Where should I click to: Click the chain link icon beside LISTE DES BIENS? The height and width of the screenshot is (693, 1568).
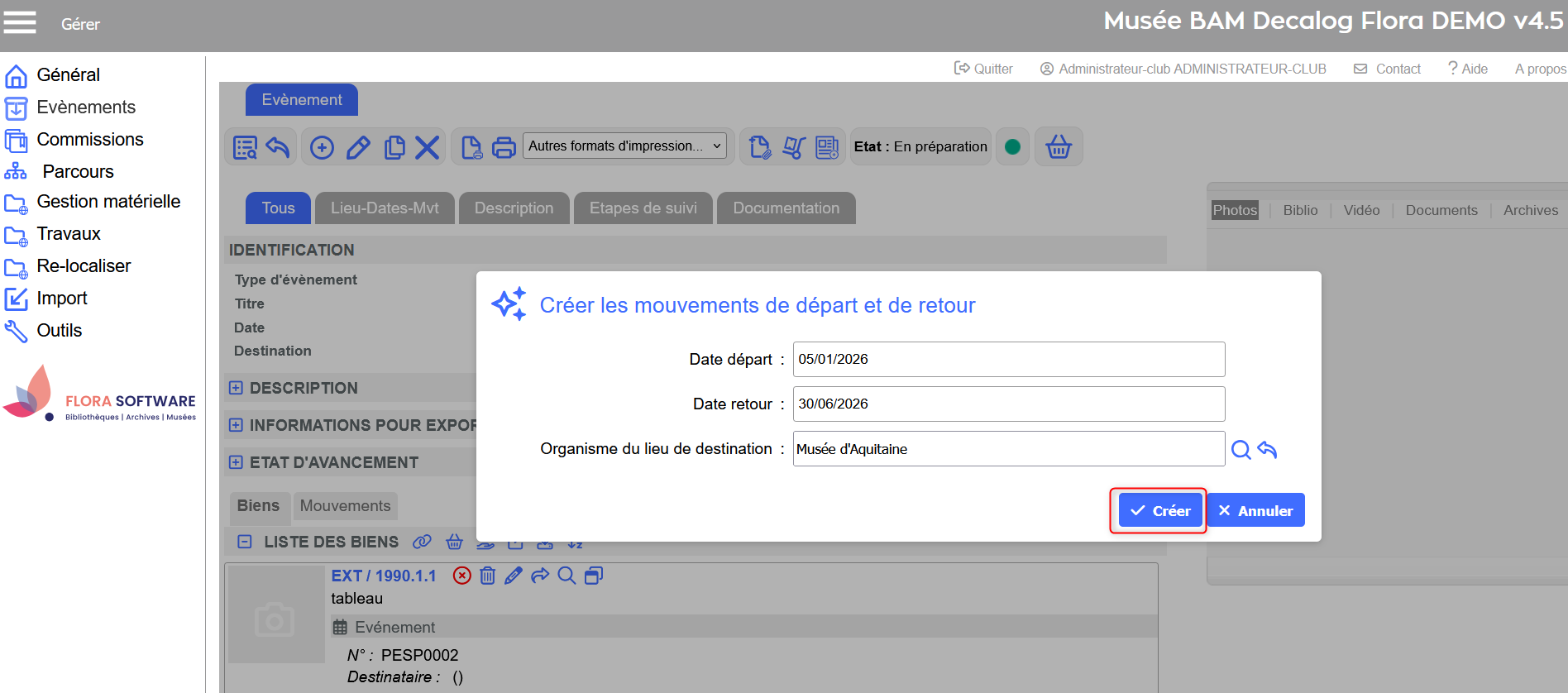(x=422, y=542)
